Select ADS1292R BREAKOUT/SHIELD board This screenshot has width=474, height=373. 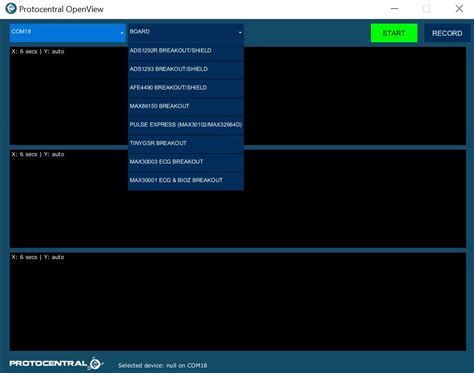(186, 51)
